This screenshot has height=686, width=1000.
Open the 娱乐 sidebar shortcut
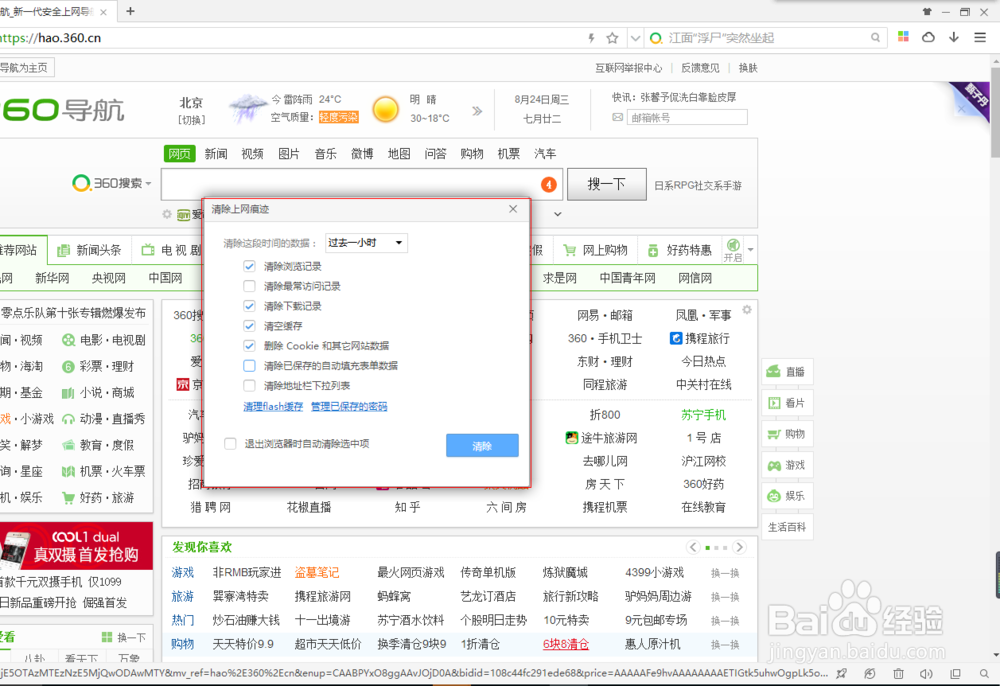pos(787,496)
